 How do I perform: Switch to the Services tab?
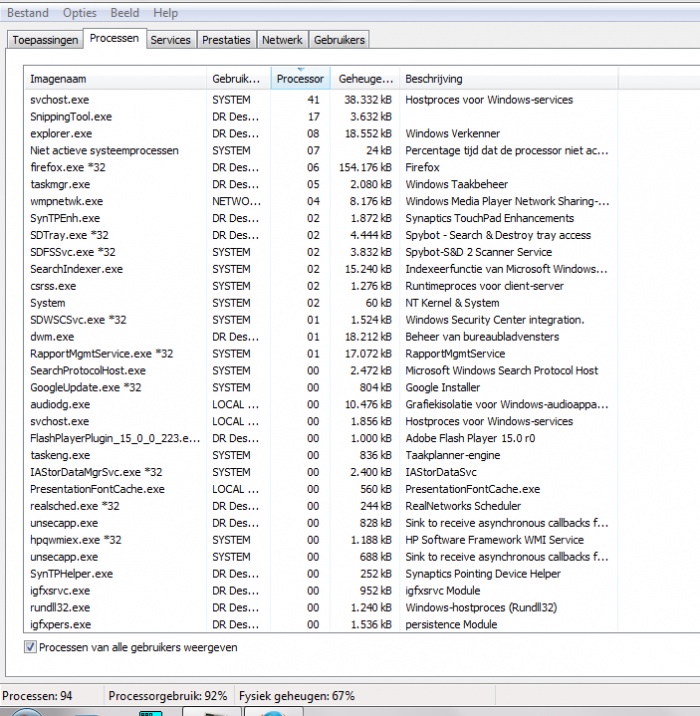(170, 40)
